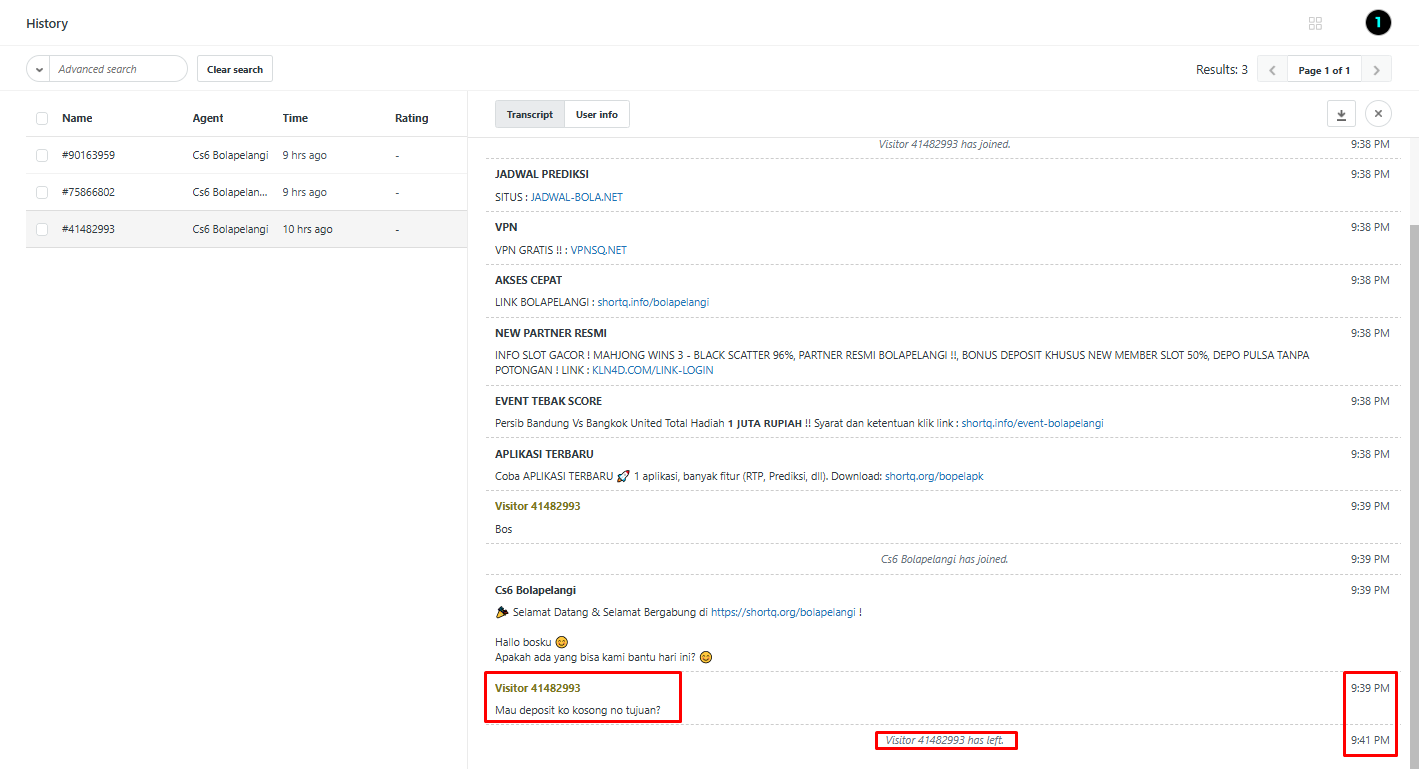
Task: Open the VPNSQ.NET link
Action: (x=599, y=250)
